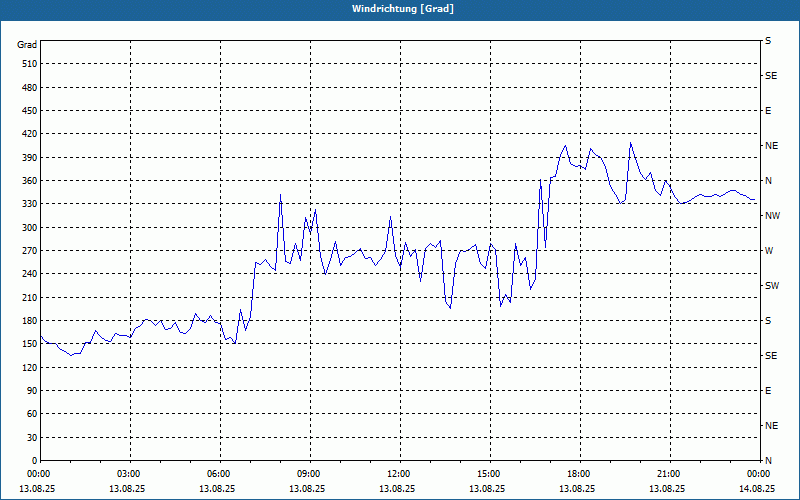Click the 21:00 time label
The height and width of the screenshot is (500, 800).
click(669, 473)
